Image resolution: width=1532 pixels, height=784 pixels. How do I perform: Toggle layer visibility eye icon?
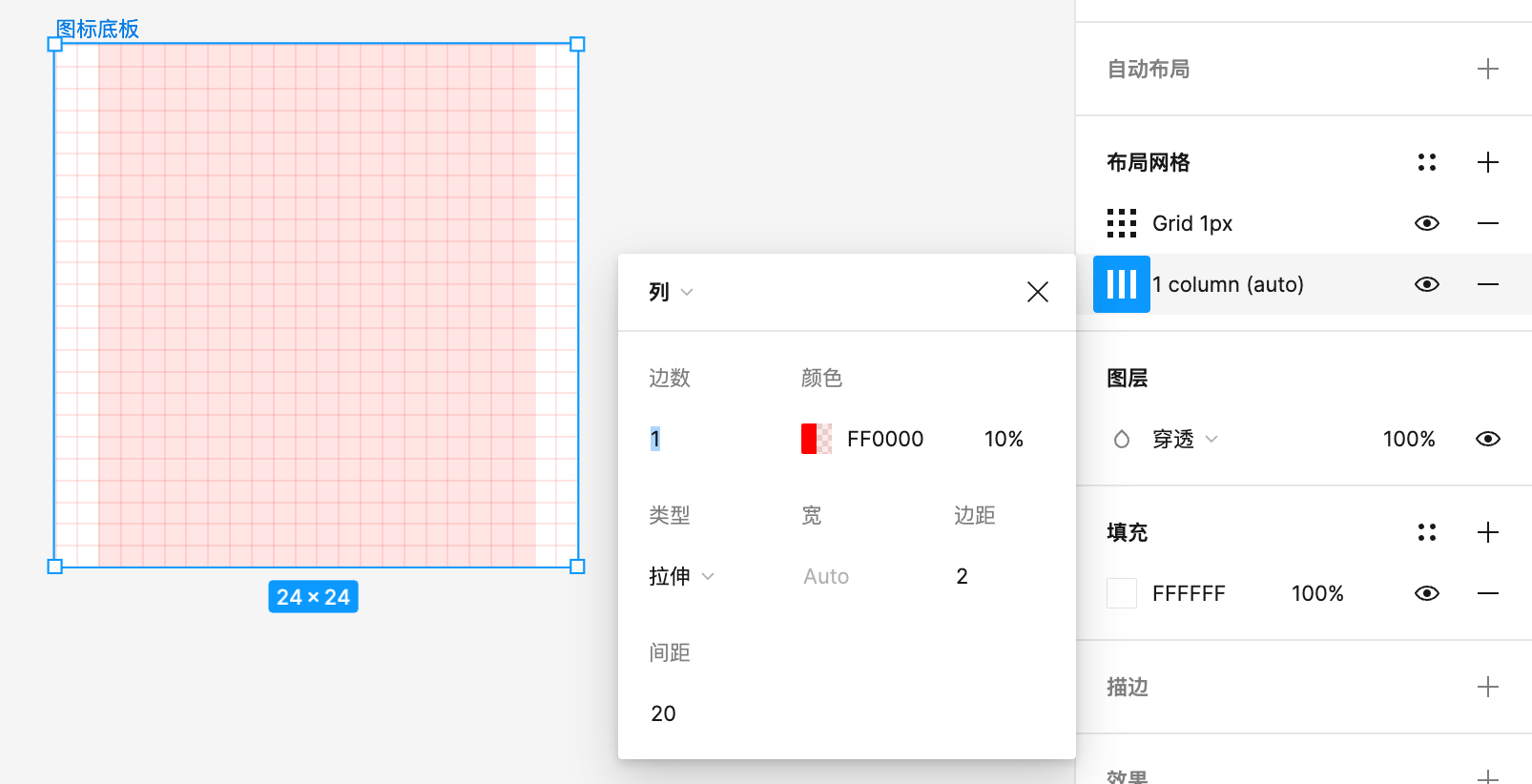click(1487, 439)
